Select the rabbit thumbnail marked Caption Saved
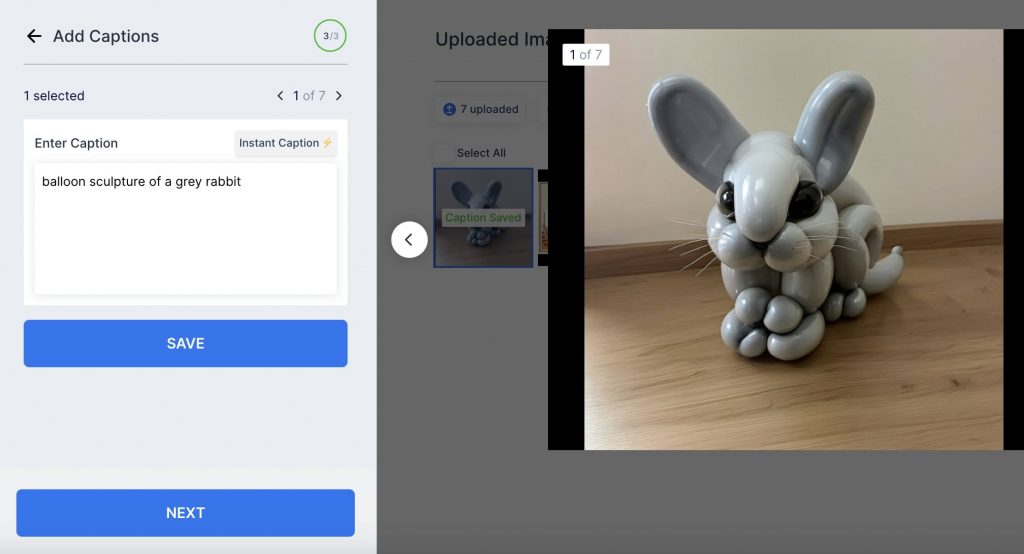The image size is (1024, 554). [483, 218]
